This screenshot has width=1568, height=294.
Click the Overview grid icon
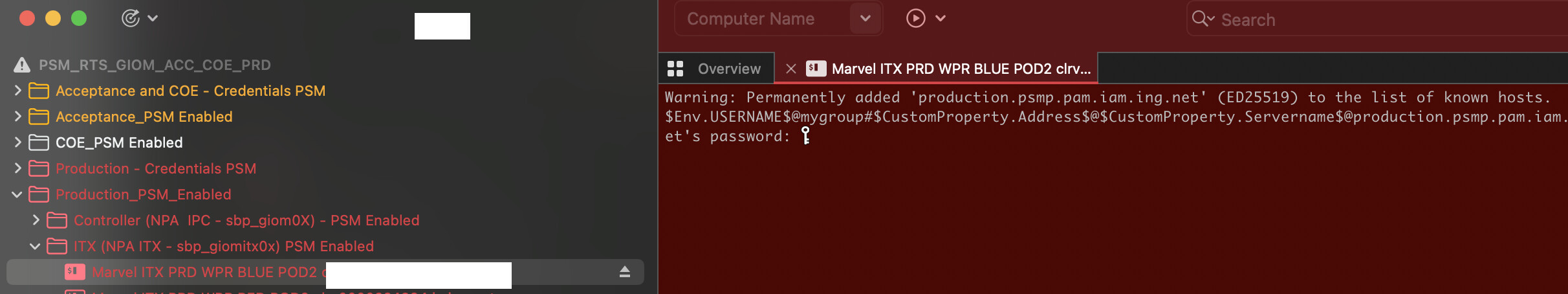click(x=675, y=69)
